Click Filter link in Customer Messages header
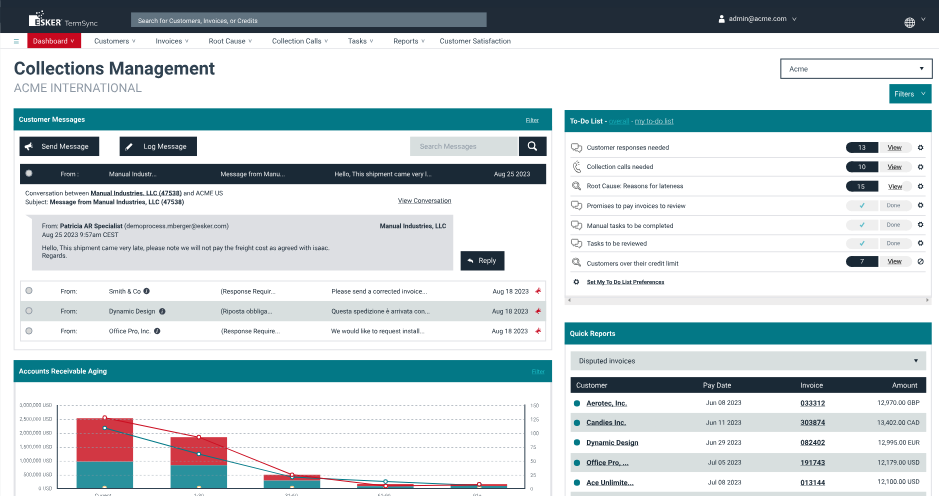Image resolution: width=939 pixels, height=496 pixels. click(x=532, y=120)
